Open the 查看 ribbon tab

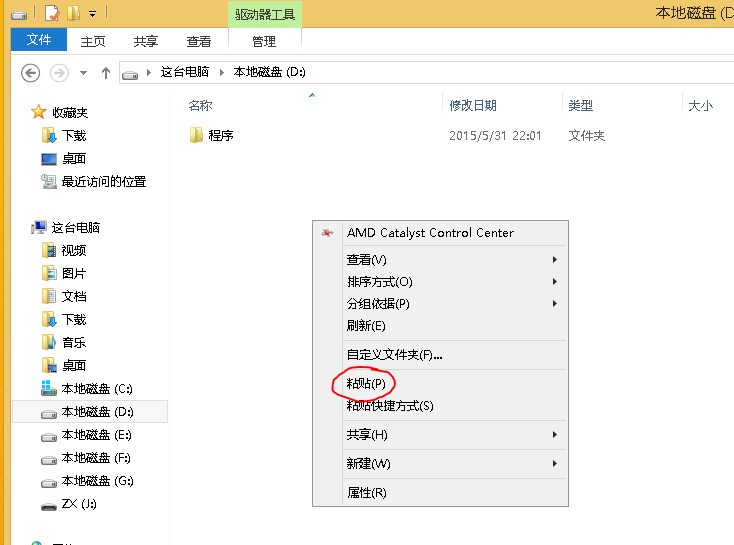198,41
